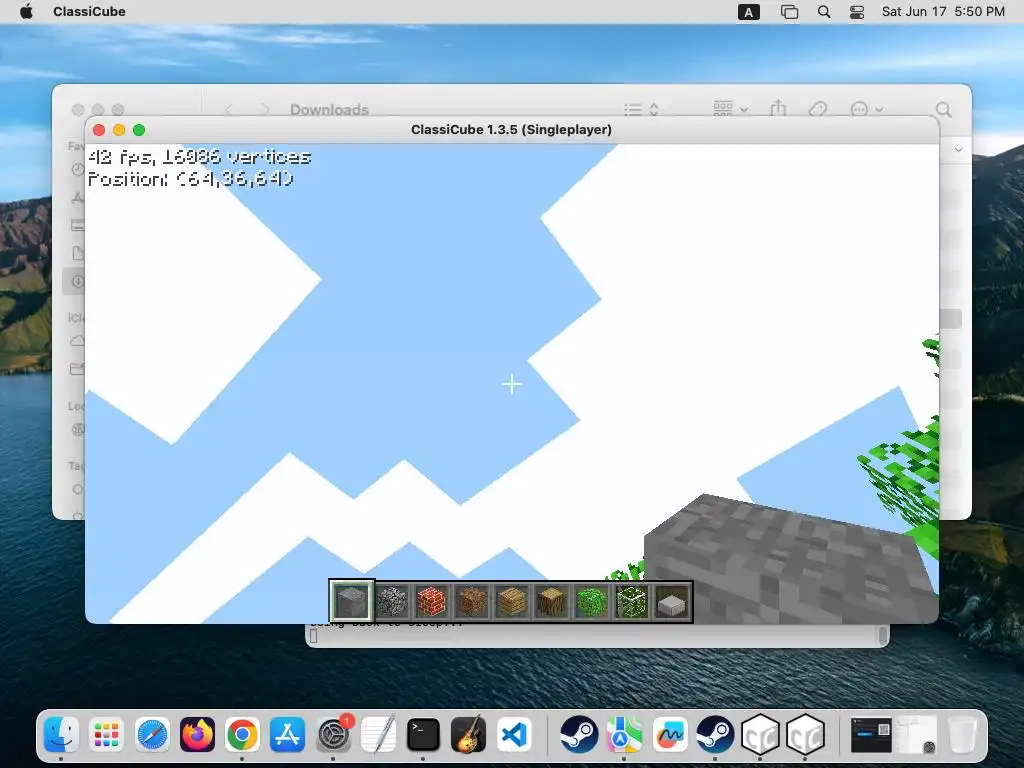The height and width of the screenshot is (768, 1024).
Task: Open System Preferences from the Dock
Action: [x=334, y=735]
